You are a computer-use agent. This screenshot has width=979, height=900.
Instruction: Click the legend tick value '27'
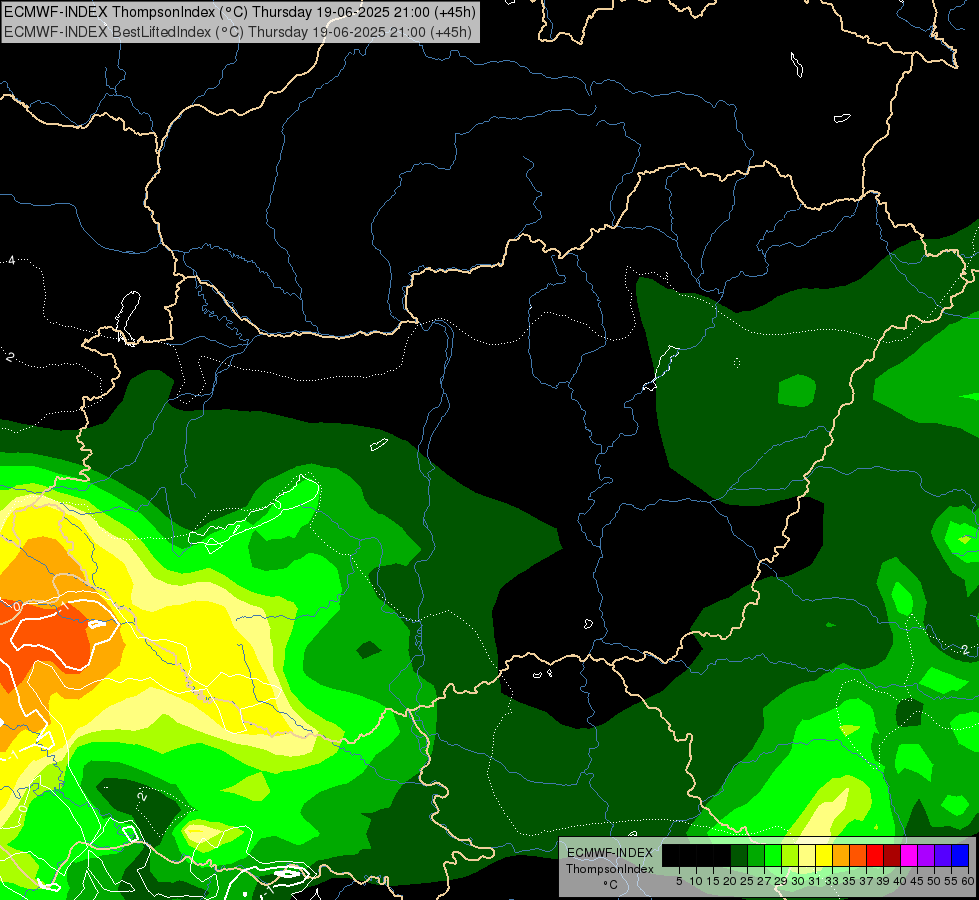764,881
